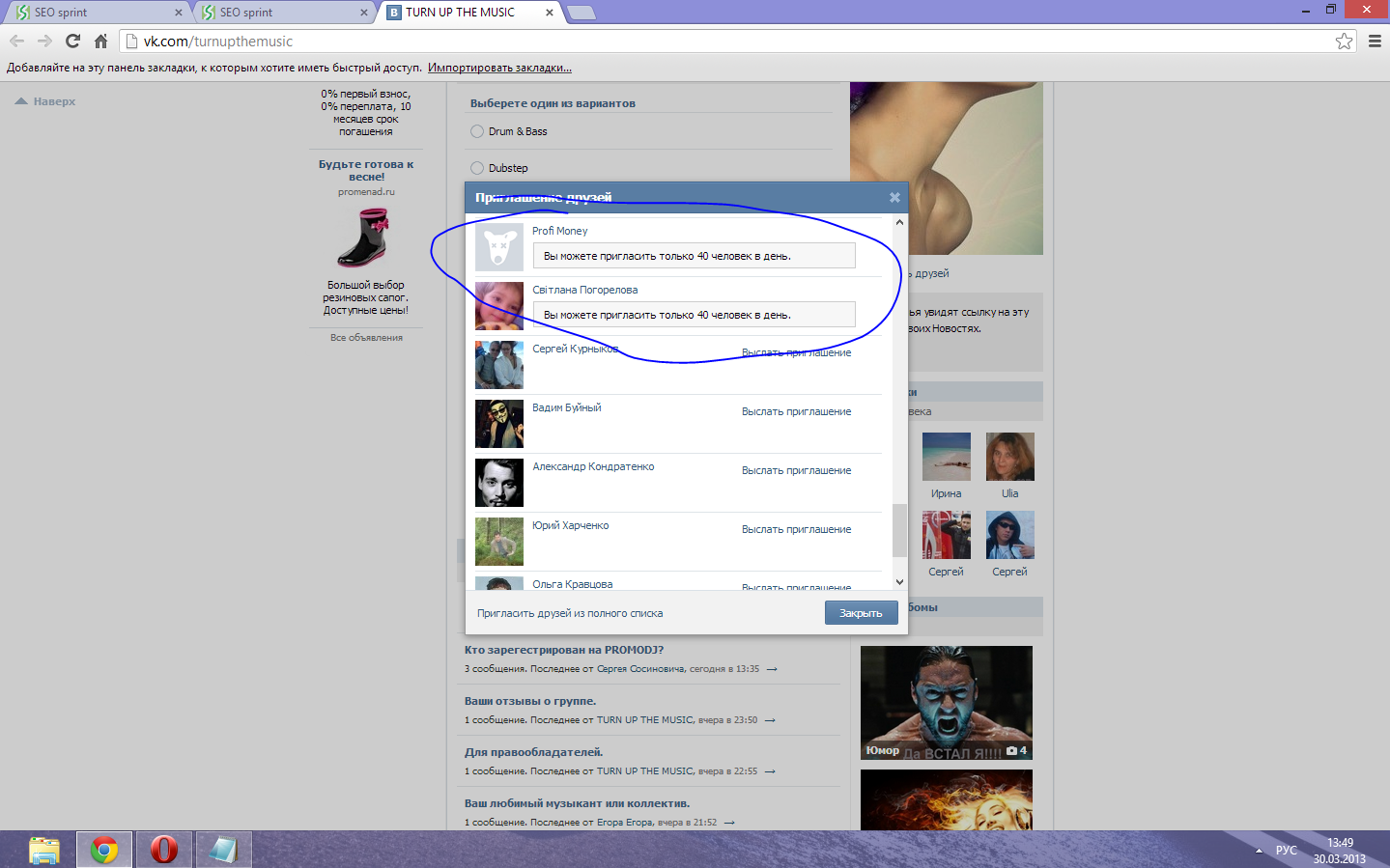The image size is (1390, 868).
Task: Open topic Ваш любимый музыкант или коллектив
Action: [x=577, y=803]
